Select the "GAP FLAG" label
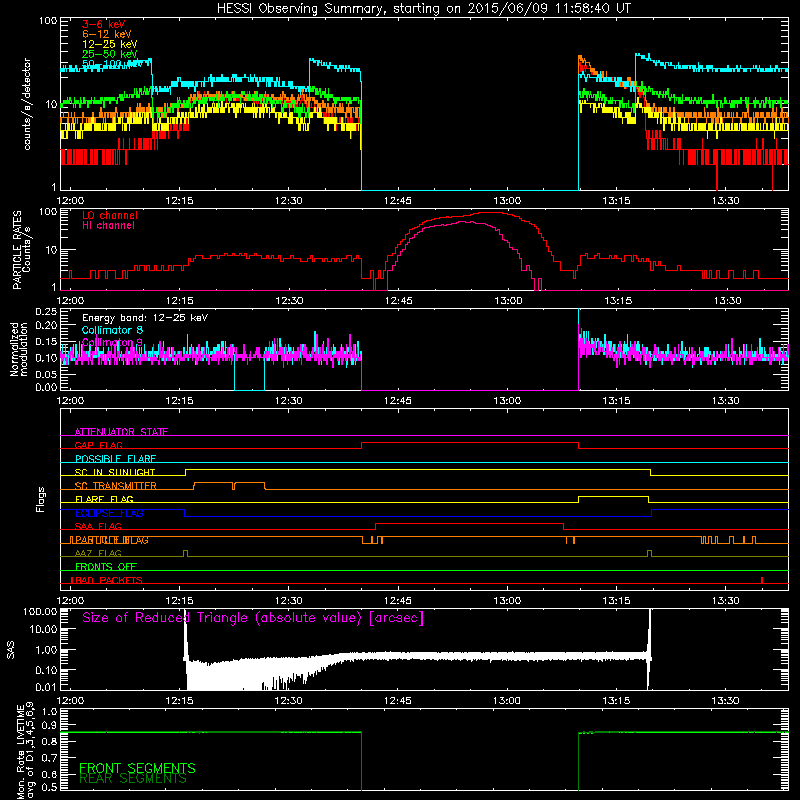800x800 pixels. click(x=98, y=445)
